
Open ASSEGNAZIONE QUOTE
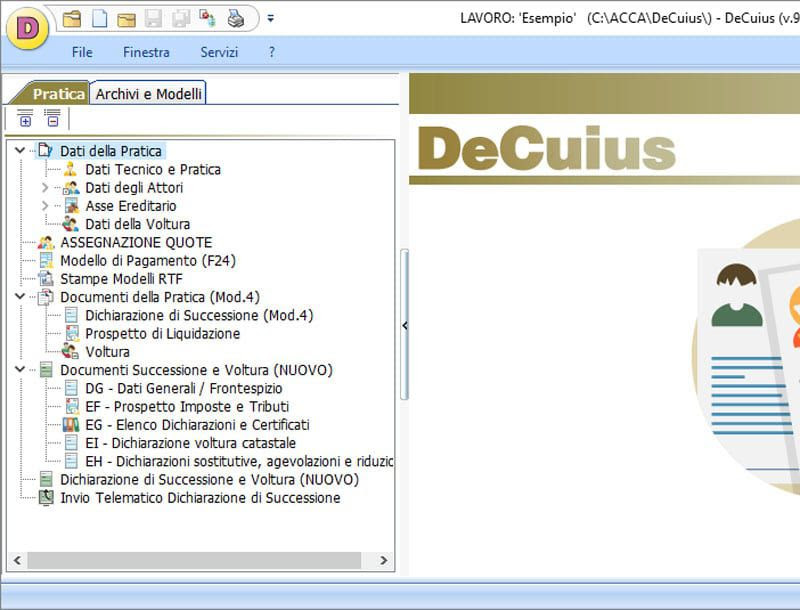[136, 242]
